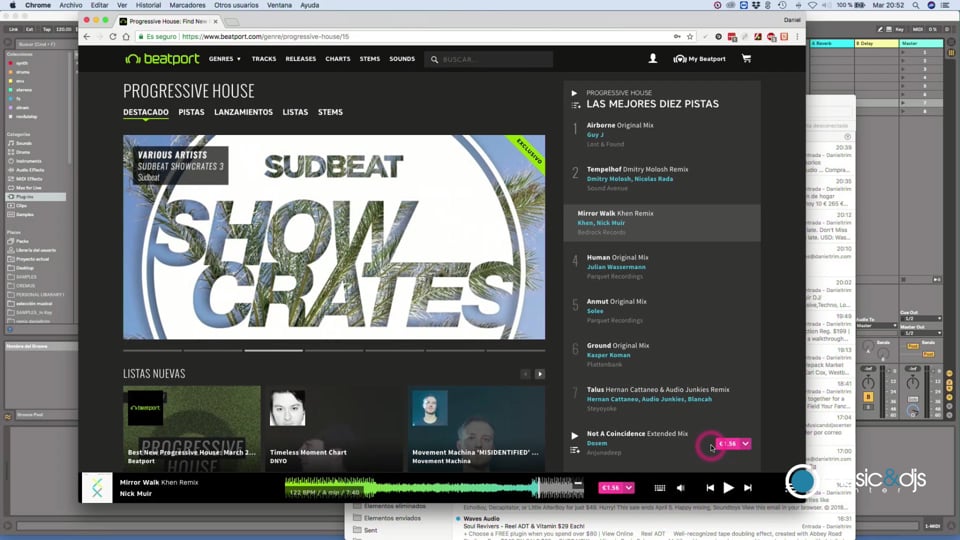Open Talus Hernan Cattaneo remix
The width and height of the screenshot is (960, 540).
tap(658, 389)
